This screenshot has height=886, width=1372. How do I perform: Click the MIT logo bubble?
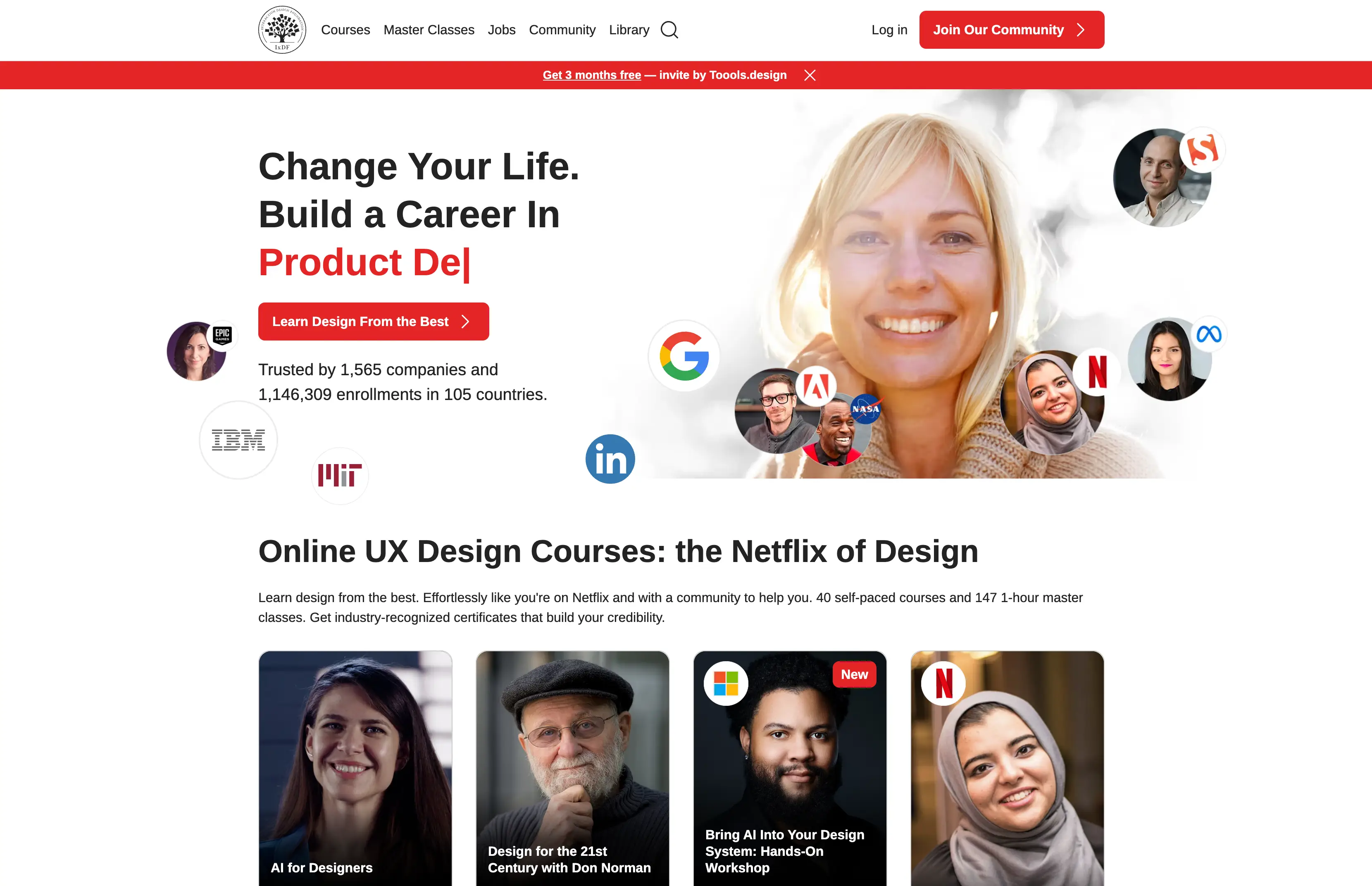(x=340, y=476)
